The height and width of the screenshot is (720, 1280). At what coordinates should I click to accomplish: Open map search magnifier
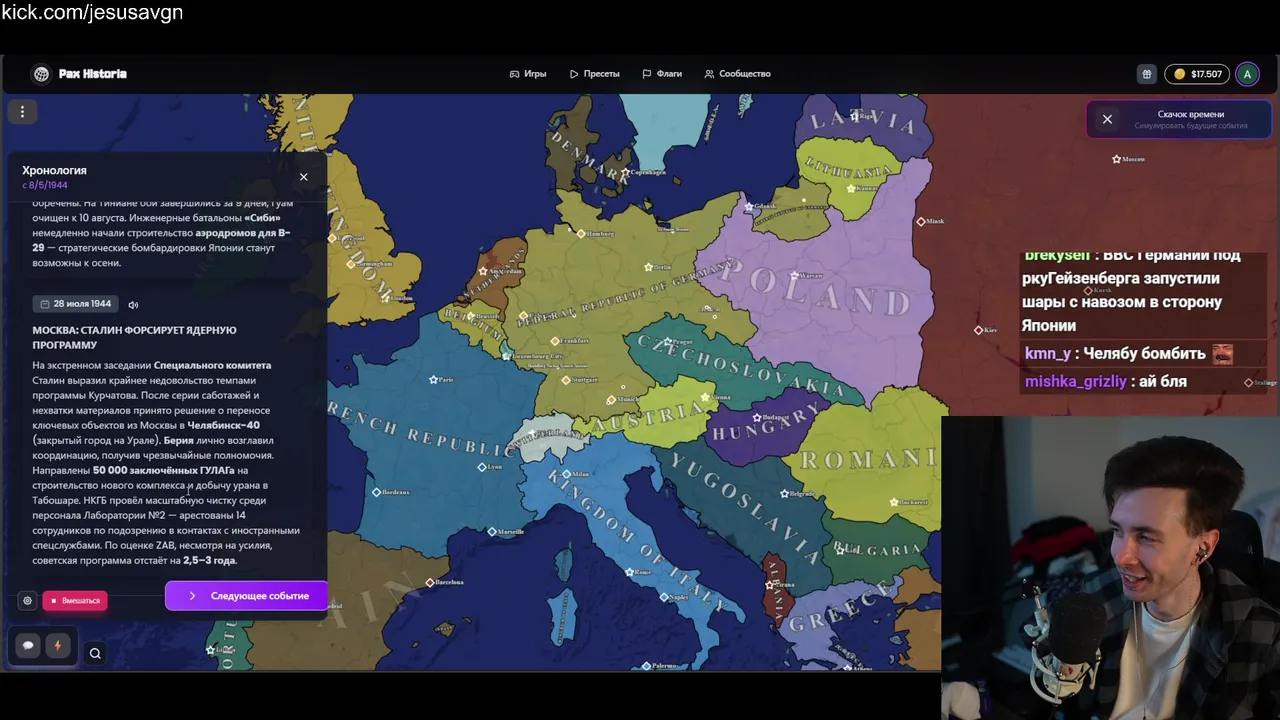pos(95,654)
